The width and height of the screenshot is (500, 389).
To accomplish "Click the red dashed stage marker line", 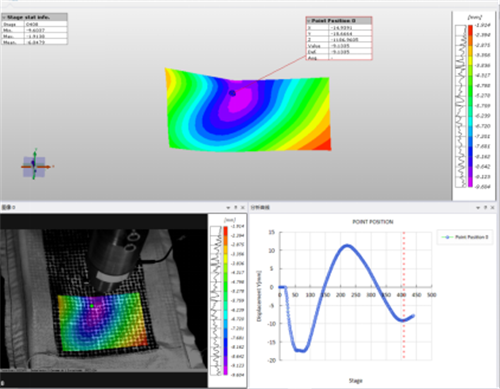I will click(404, 295).
